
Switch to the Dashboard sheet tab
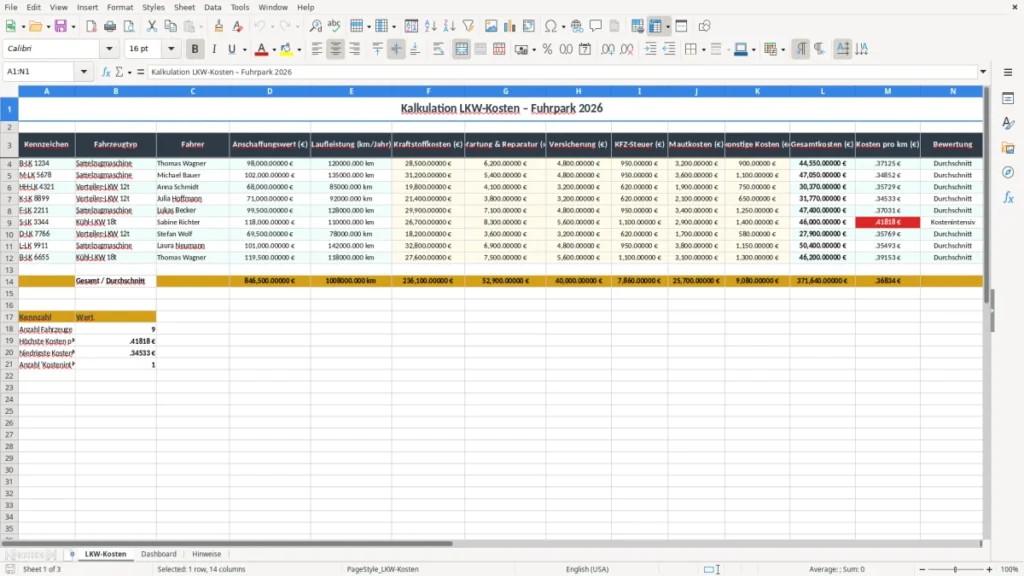(x=159, y=554)
